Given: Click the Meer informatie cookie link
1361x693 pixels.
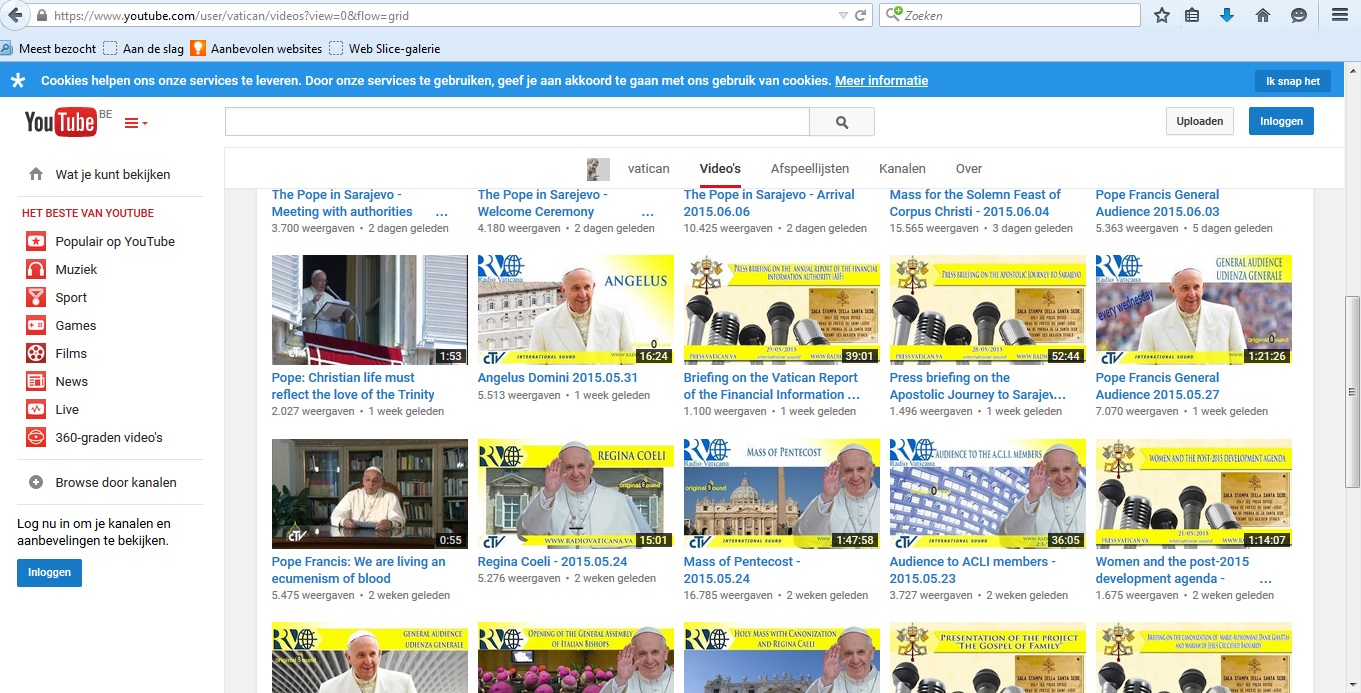Looking at the screenshot, I should point(881,81).
